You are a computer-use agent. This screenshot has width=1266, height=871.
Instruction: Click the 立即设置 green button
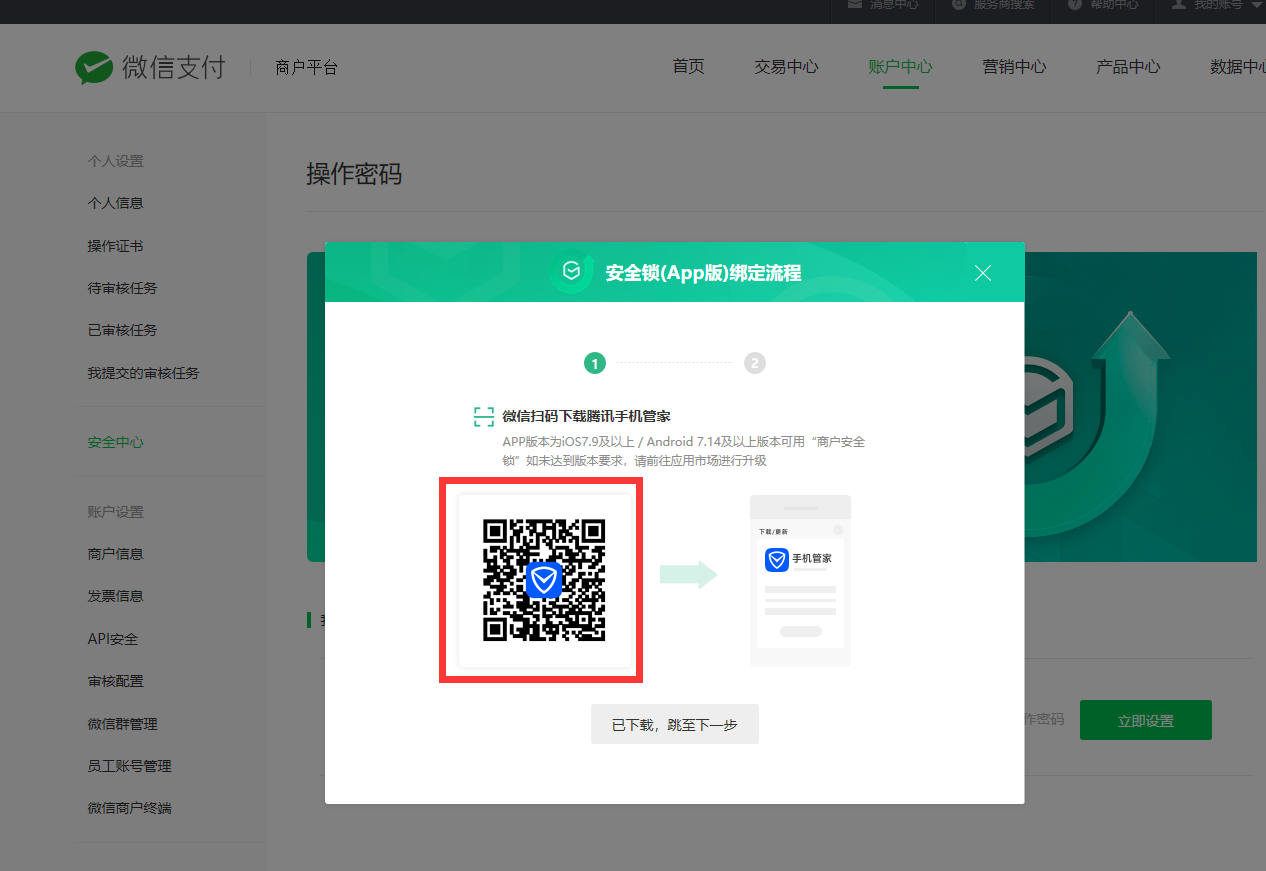1146,720
